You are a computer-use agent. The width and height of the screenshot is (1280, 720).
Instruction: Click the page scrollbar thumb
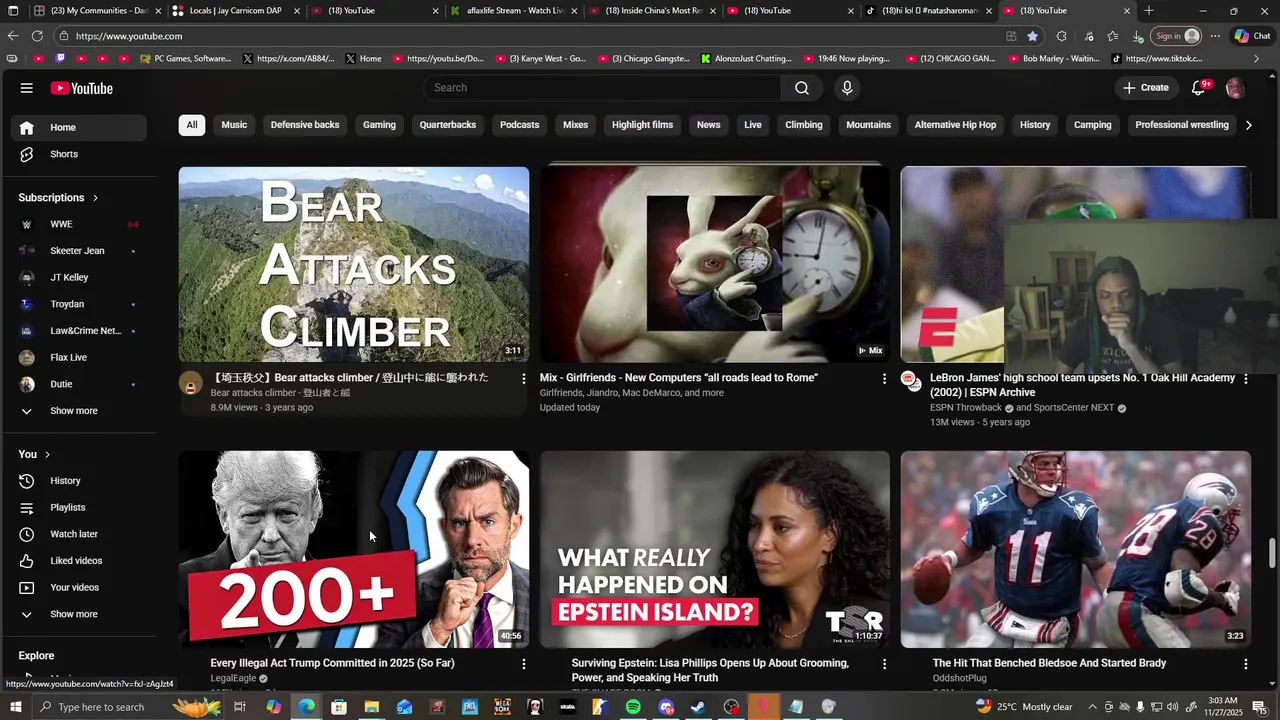pyautogui.click(x=1272, y=552)
